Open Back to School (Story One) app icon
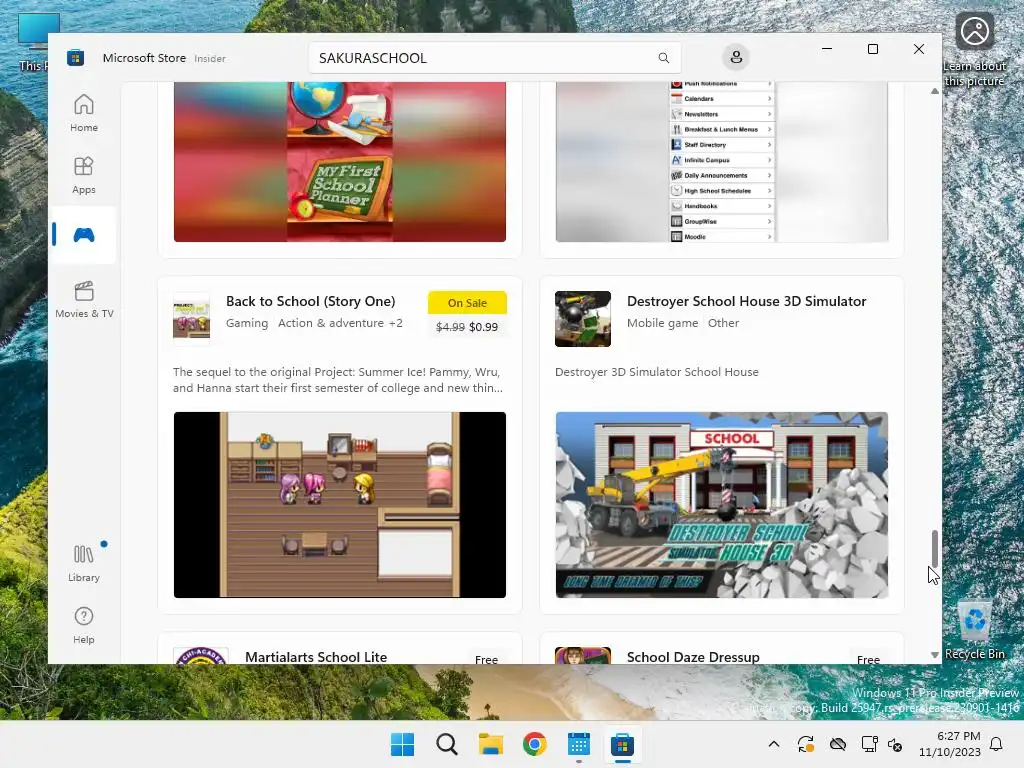Viewport: 1024px width, 768px height. (x=191, y=318)
